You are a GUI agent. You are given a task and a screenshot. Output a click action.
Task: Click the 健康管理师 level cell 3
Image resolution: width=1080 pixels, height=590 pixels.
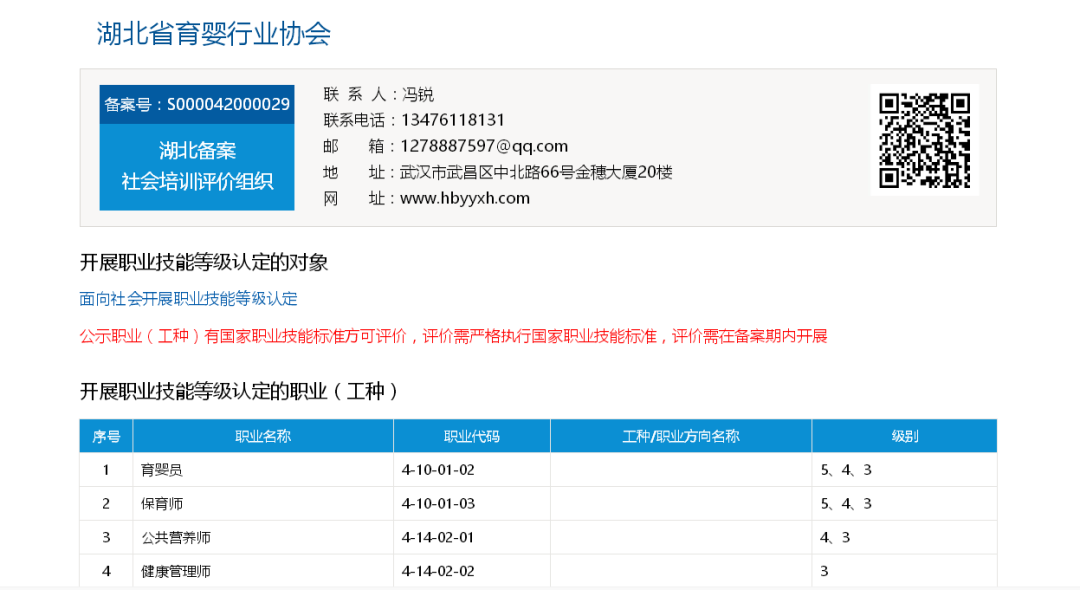pos(904,571)
